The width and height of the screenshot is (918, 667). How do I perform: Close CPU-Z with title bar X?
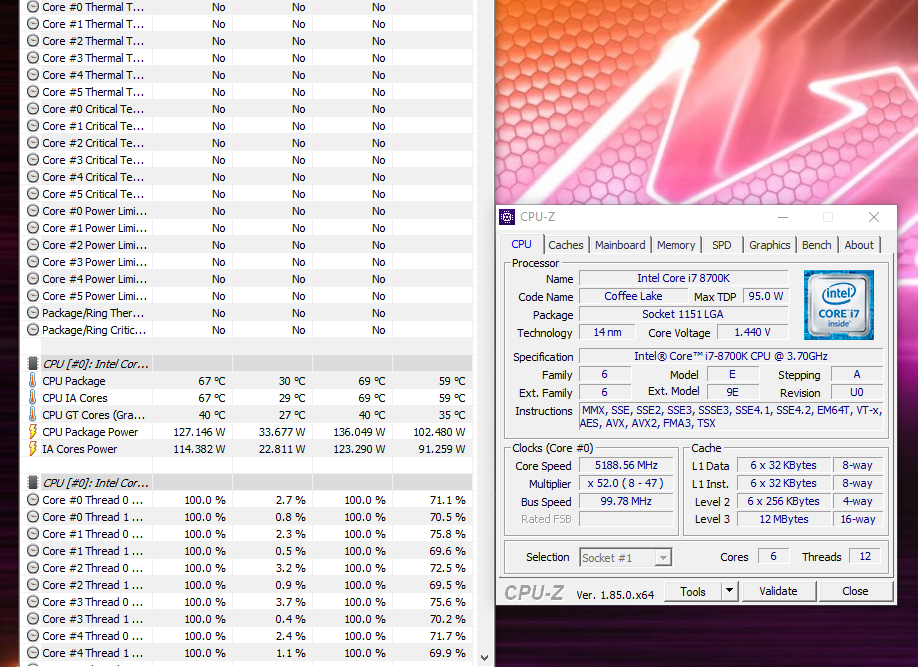coord(874,217)
